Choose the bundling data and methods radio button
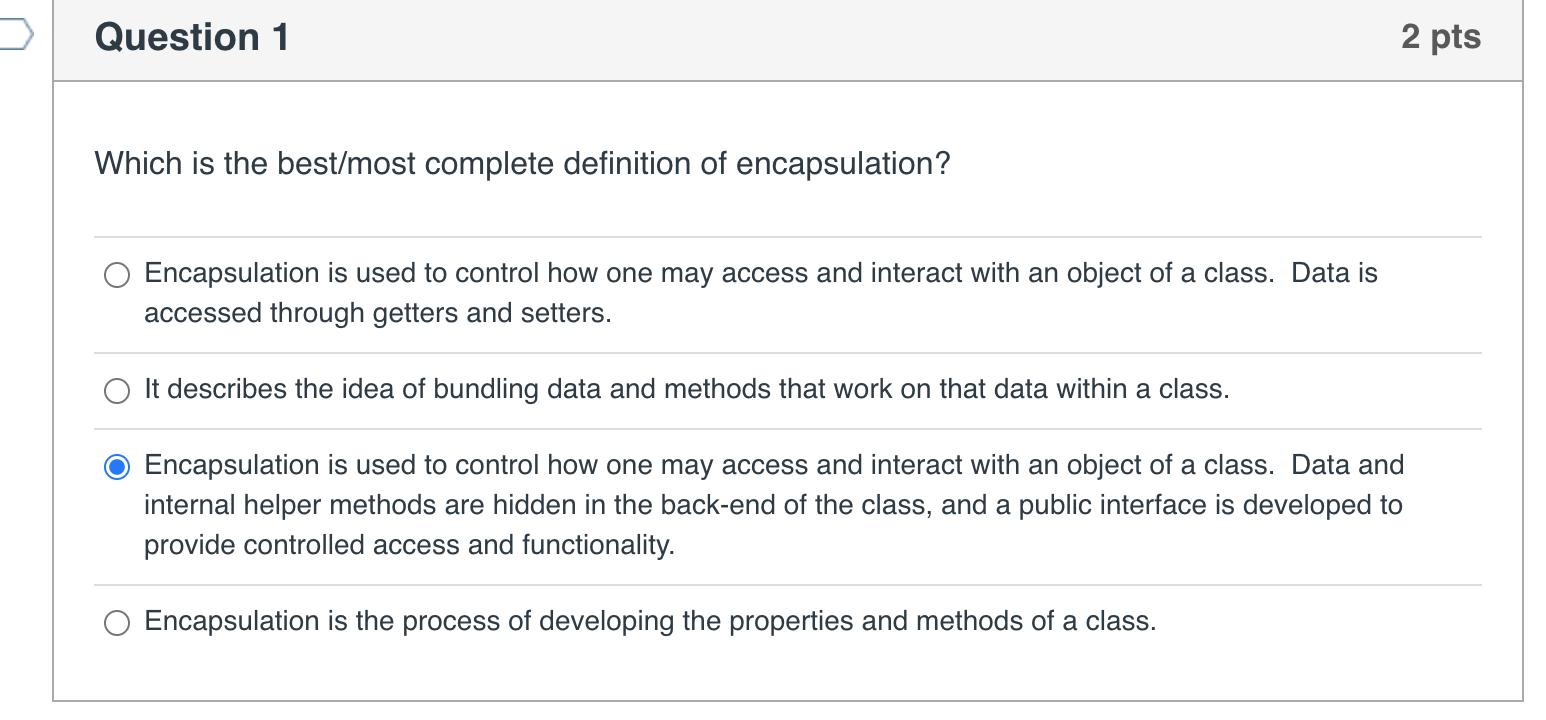 (117, 391)
